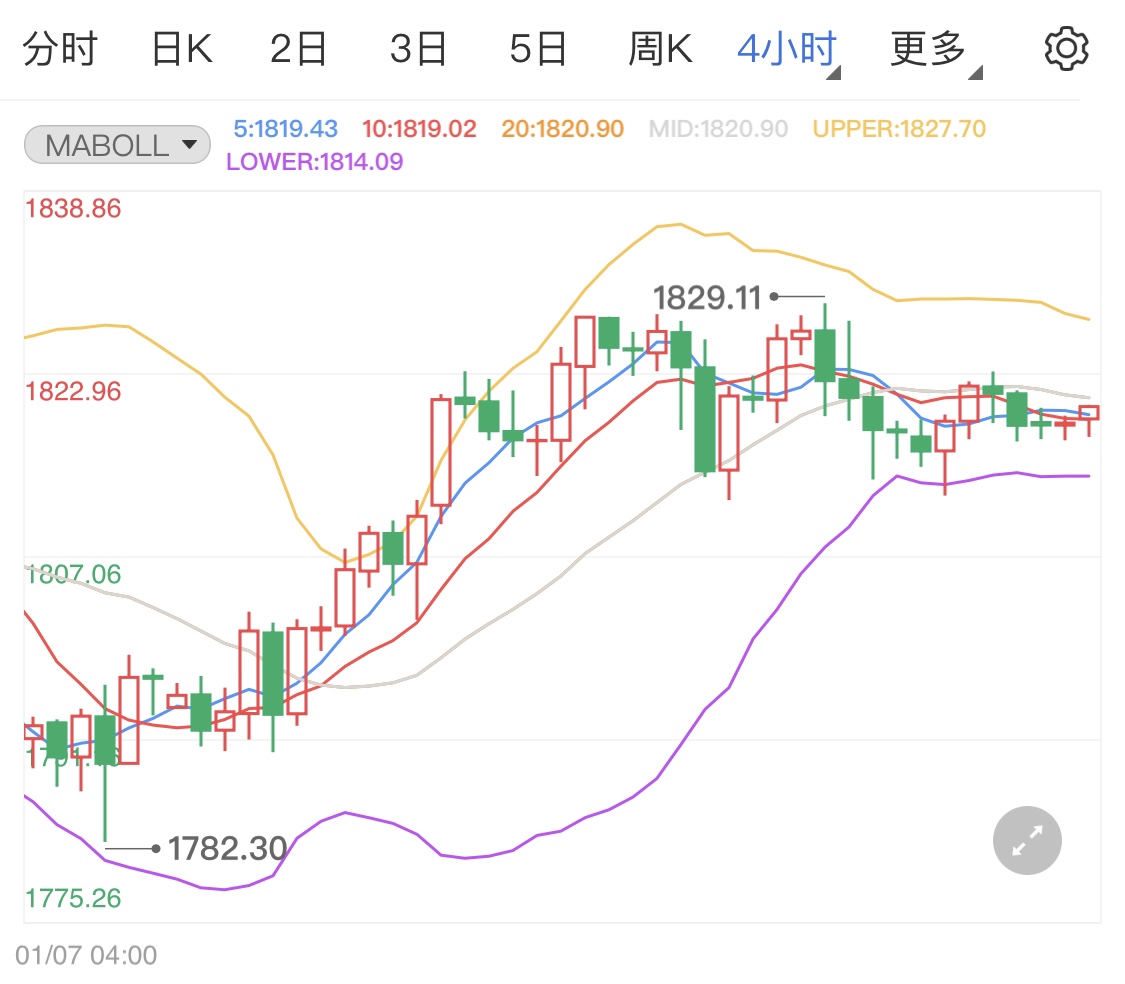Select the 日K daily candlestick tab

pos(182,50)
